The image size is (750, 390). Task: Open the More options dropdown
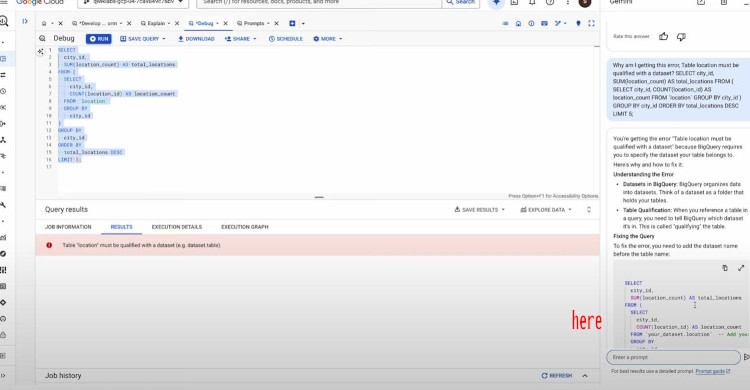[x=328, y=39]
